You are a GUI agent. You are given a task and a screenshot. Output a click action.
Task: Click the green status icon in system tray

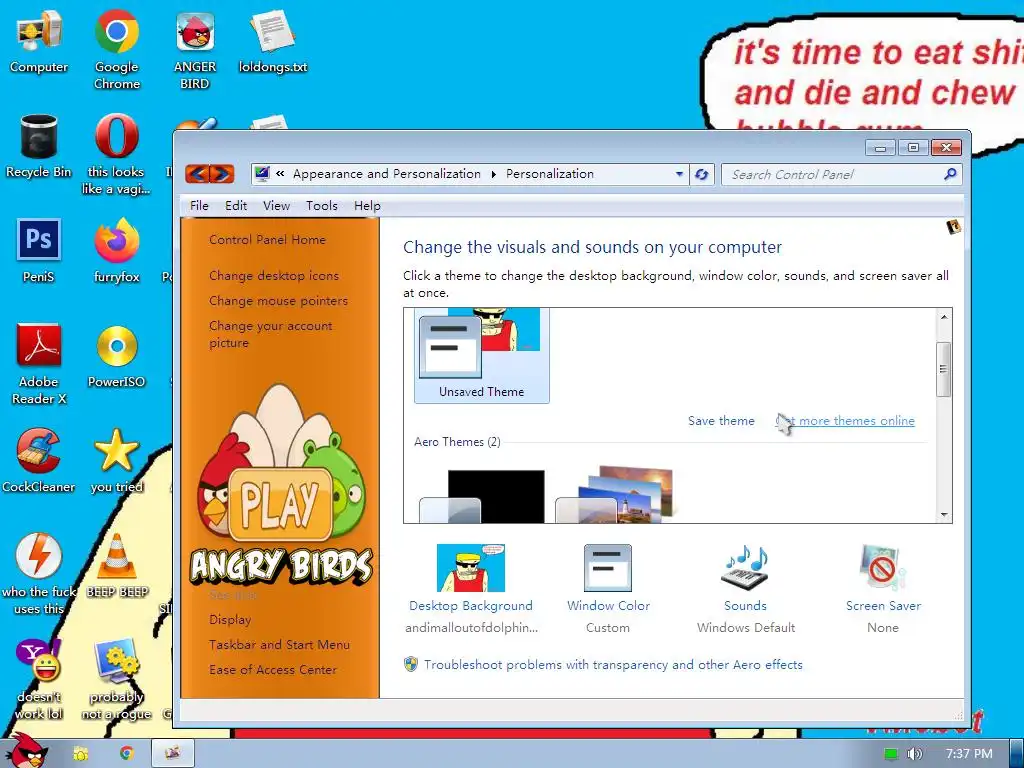pos(891,754)
